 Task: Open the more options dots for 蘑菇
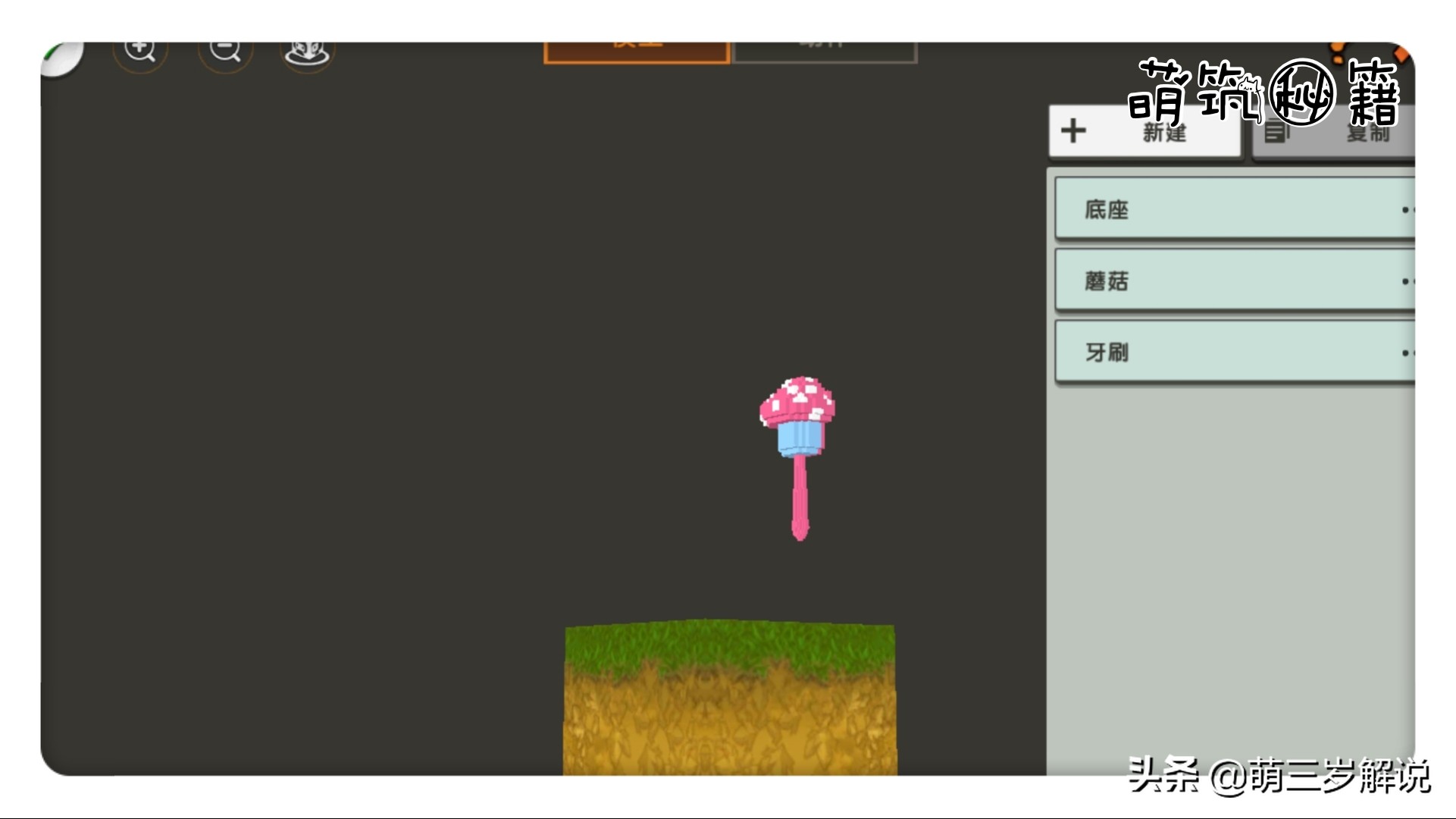pyautogui.click(x=1407, y=281)
